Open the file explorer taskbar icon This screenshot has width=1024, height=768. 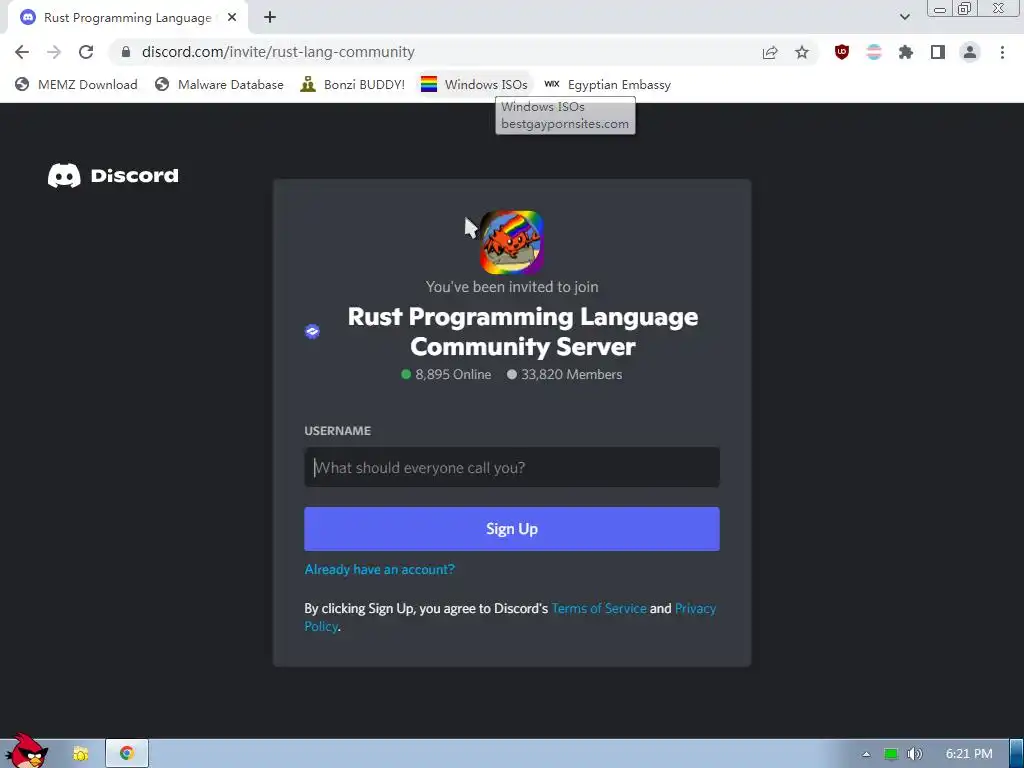coord(81,754)
